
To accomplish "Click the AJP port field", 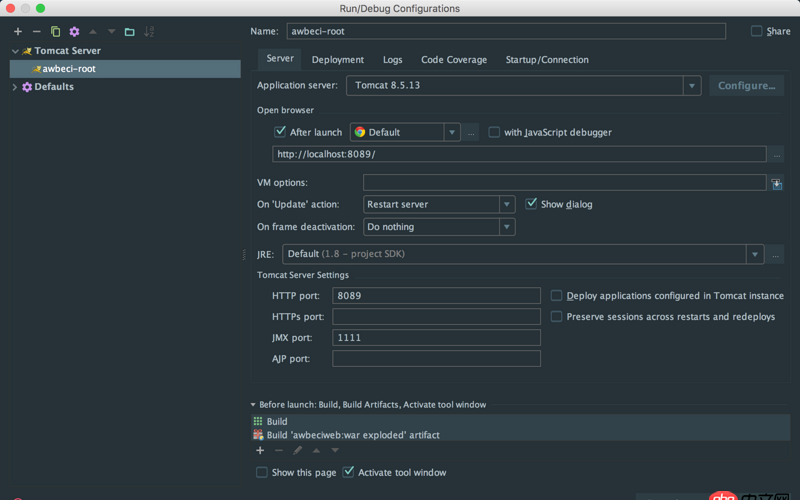I will 436,358.
